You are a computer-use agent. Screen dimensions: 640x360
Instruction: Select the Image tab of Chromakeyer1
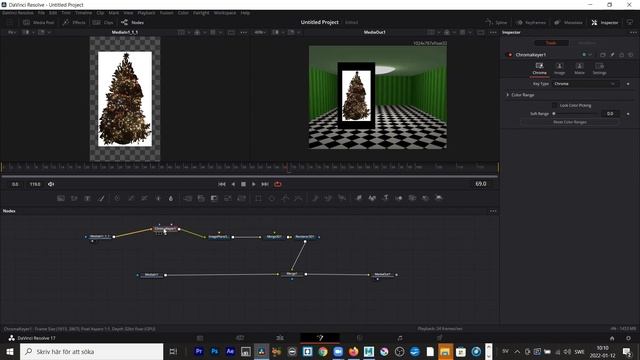pos(559,69)
